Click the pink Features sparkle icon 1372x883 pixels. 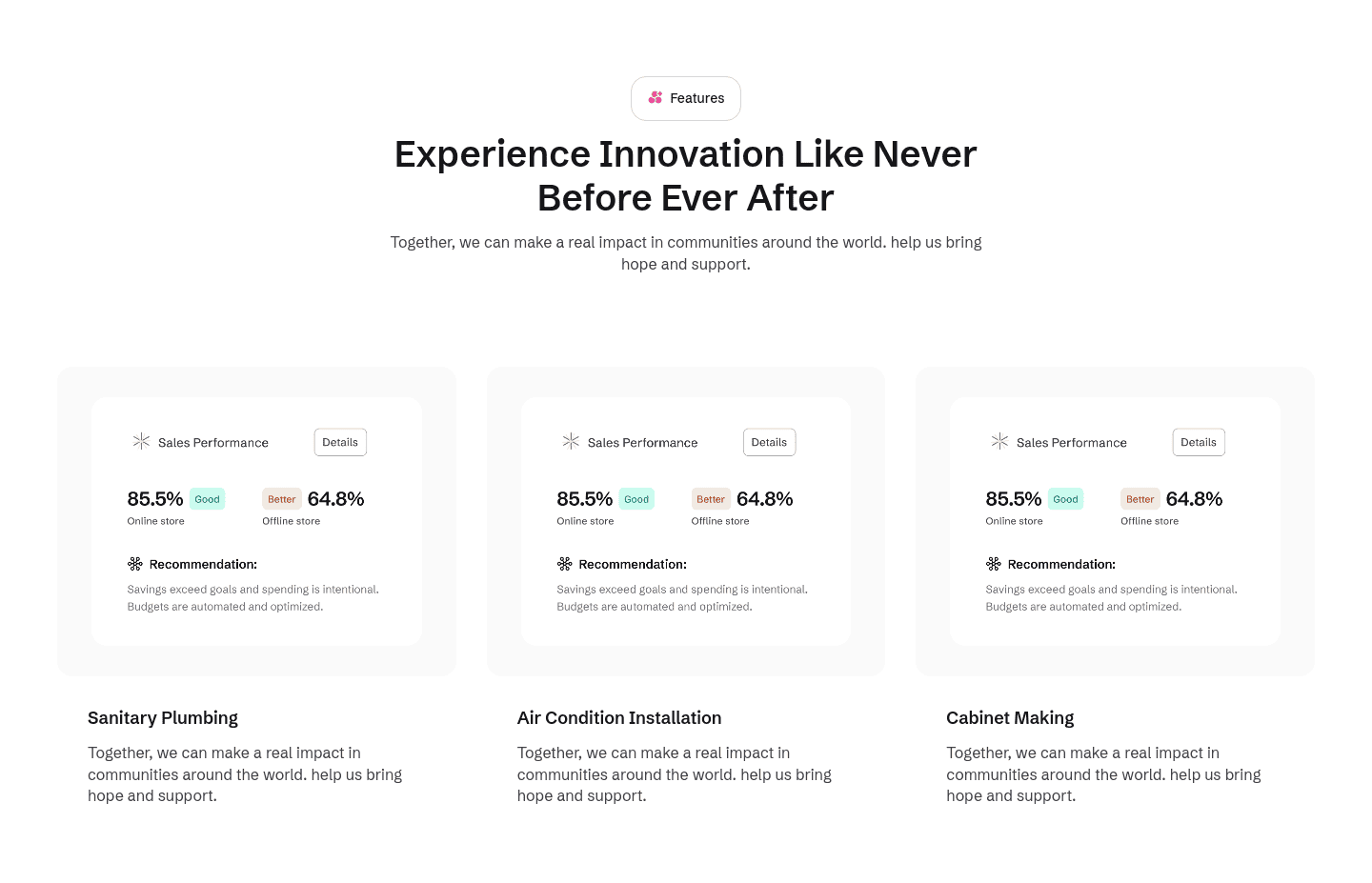(x=656, y=98)
